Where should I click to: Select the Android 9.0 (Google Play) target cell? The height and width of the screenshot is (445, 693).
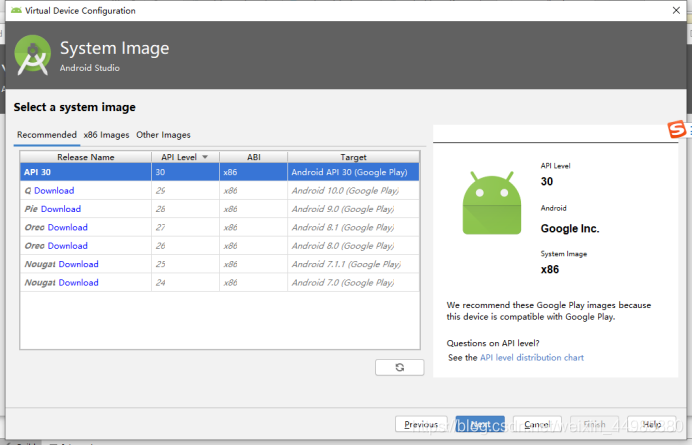(x=353, y=209)
